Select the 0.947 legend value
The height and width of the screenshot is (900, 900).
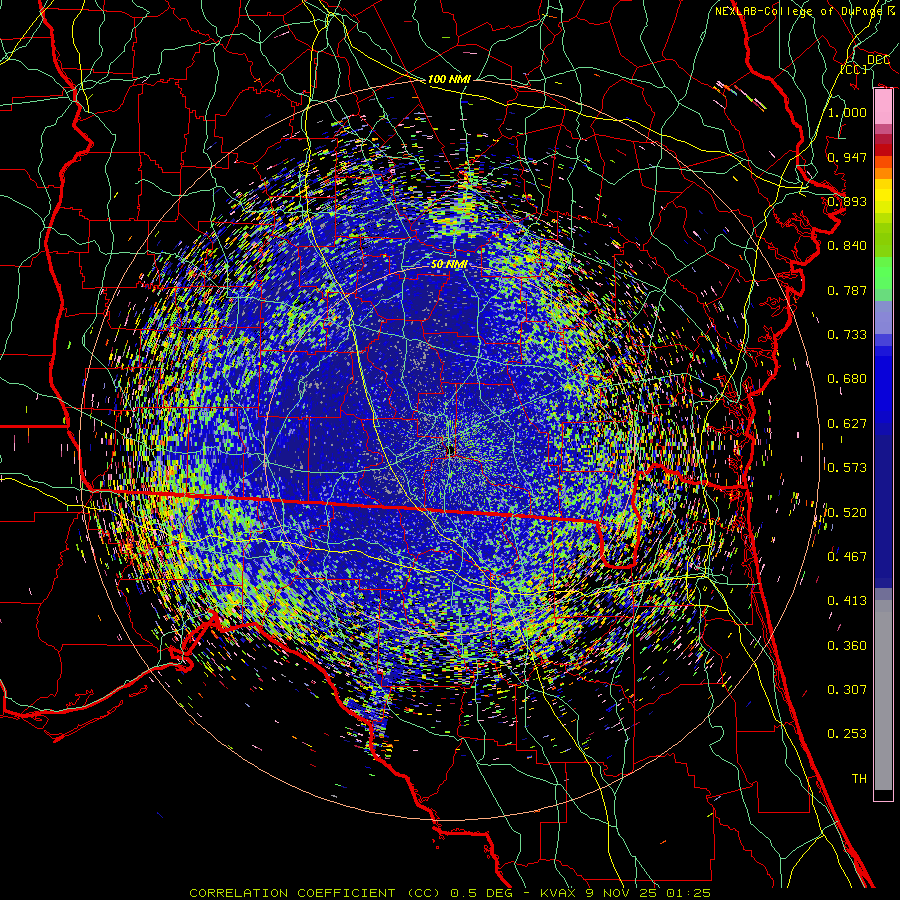pyautogui.click(x=847, y=157)
